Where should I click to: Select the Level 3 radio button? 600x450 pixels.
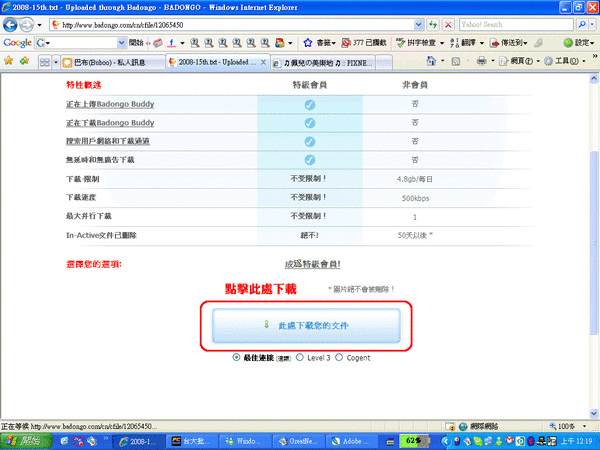(300, 357)
